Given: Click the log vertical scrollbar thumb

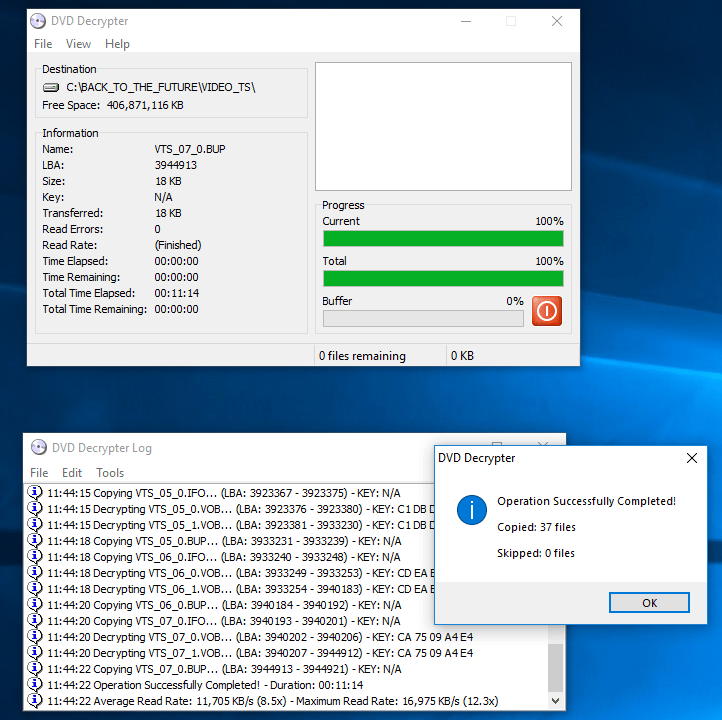Looking at the screenshot, I should click(x=556, y=668).
